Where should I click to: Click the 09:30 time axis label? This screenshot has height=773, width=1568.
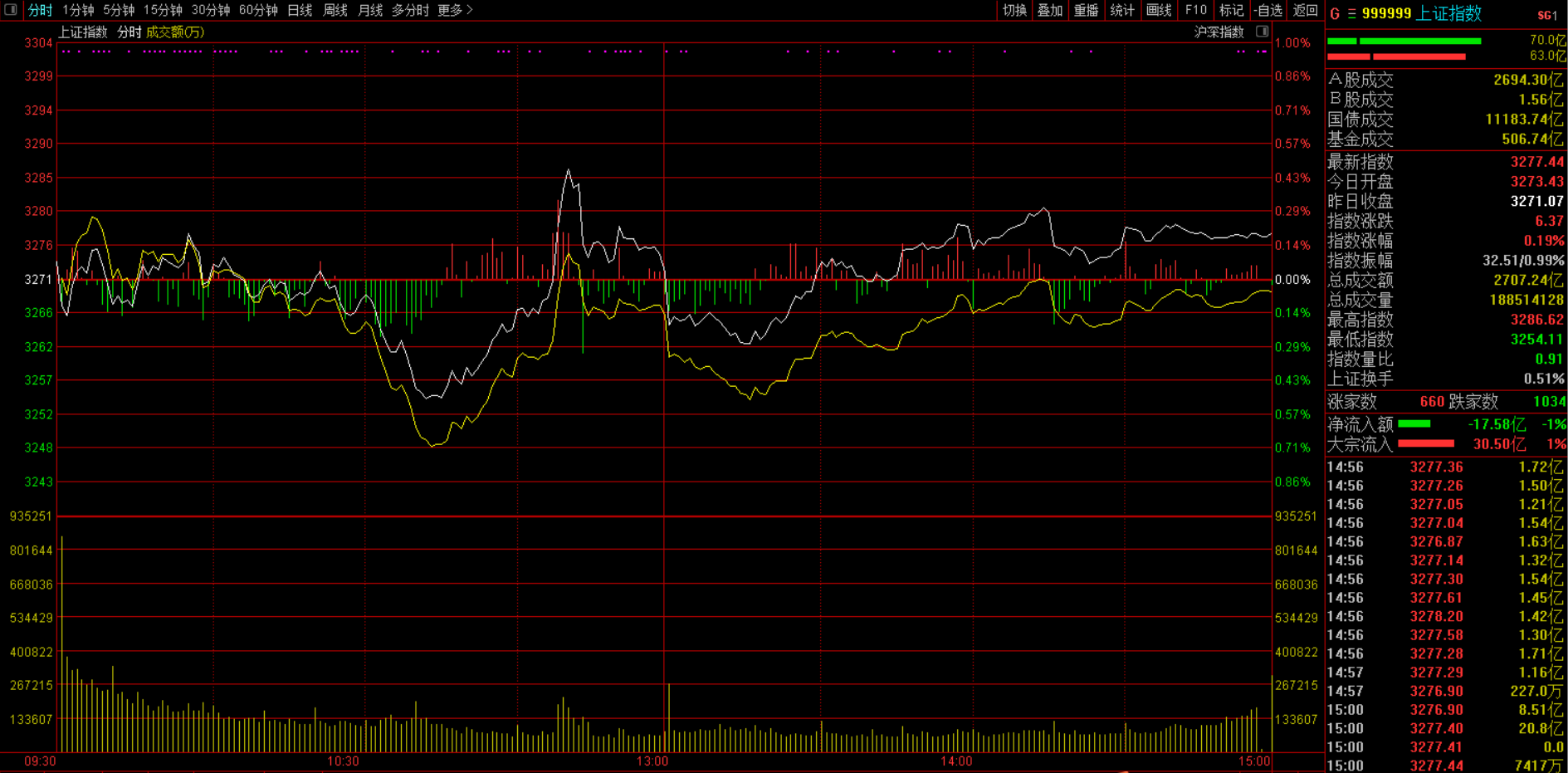coord(40,761)
